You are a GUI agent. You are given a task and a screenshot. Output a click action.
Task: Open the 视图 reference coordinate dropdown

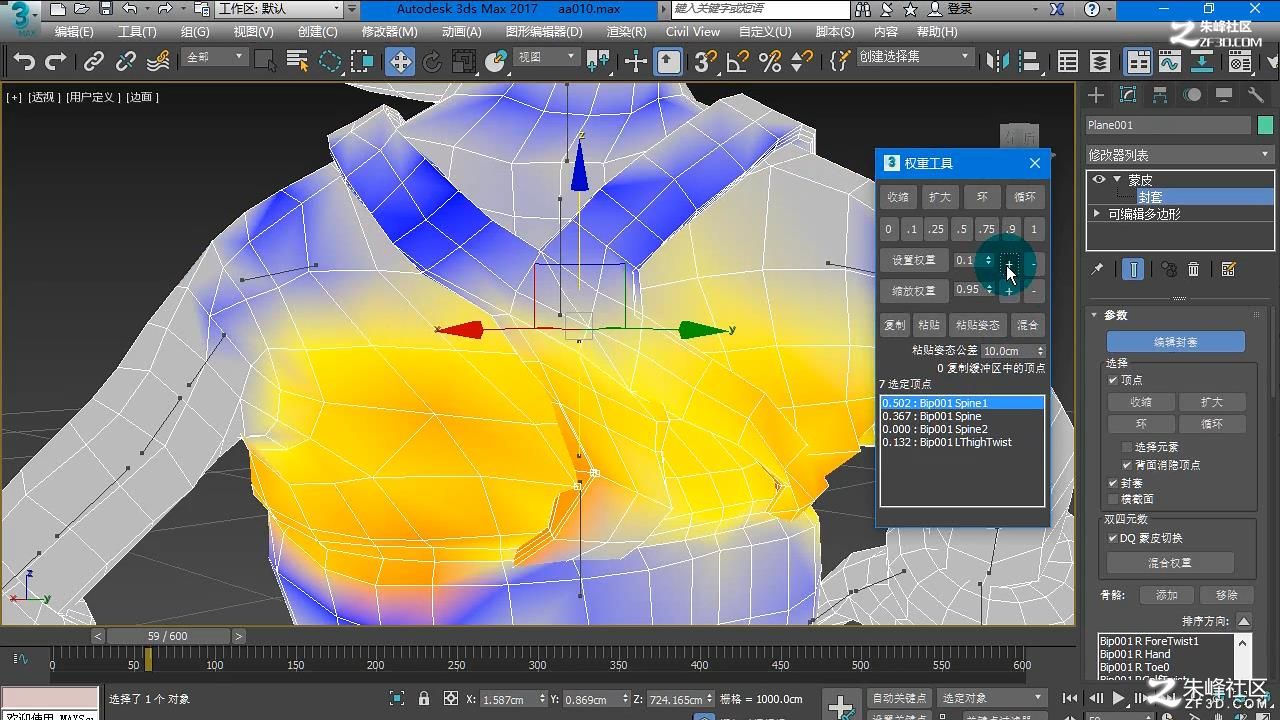click(546, 57)
